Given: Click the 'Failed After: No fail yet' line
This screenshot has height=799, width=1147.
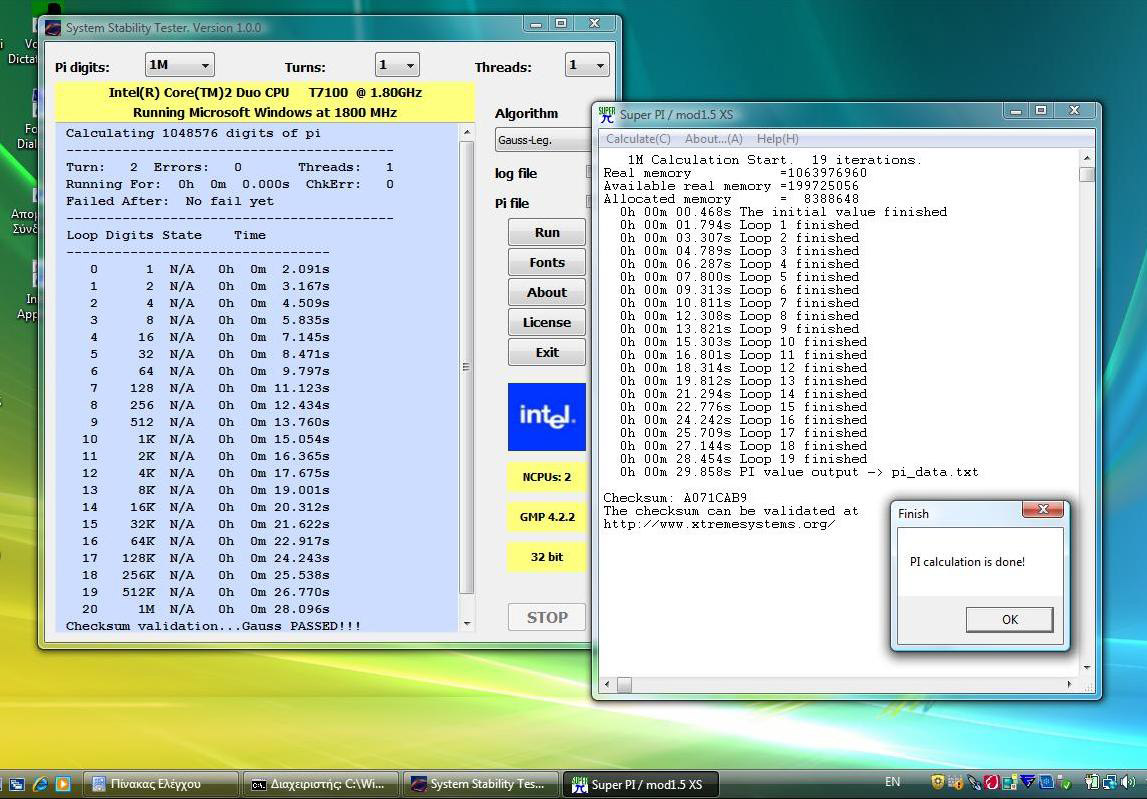Looking at the screenshot, I should (170, 201).
